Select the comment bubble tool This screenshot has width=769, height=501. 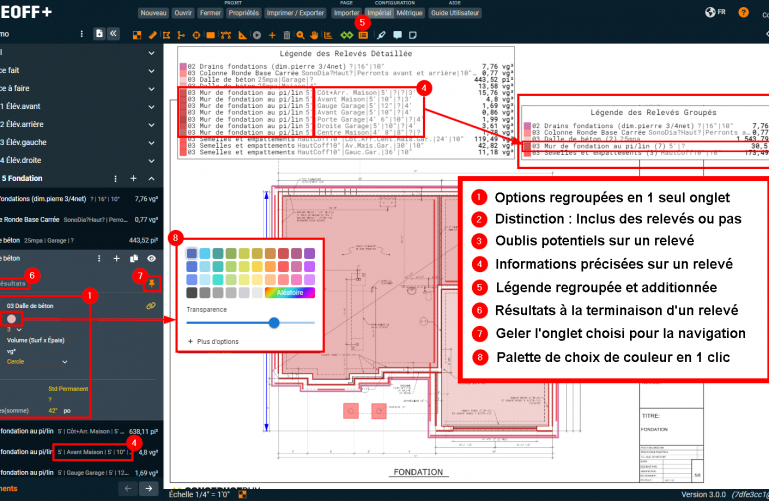click(397, 35)
